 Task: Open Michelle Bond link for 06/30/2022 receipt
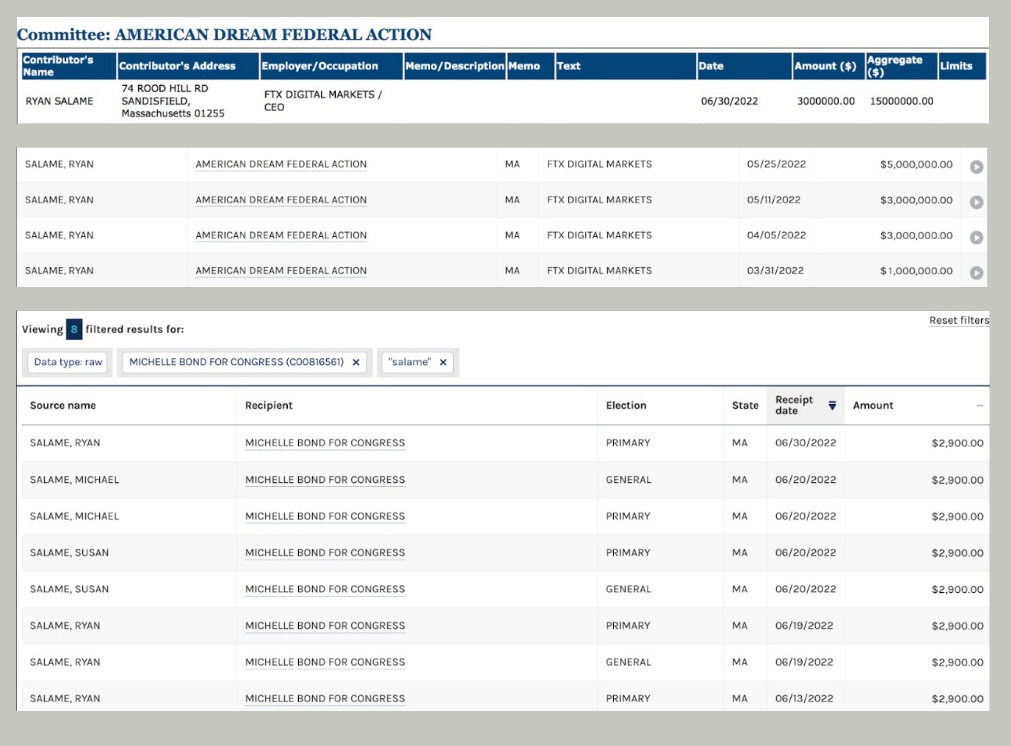[325, 443]
